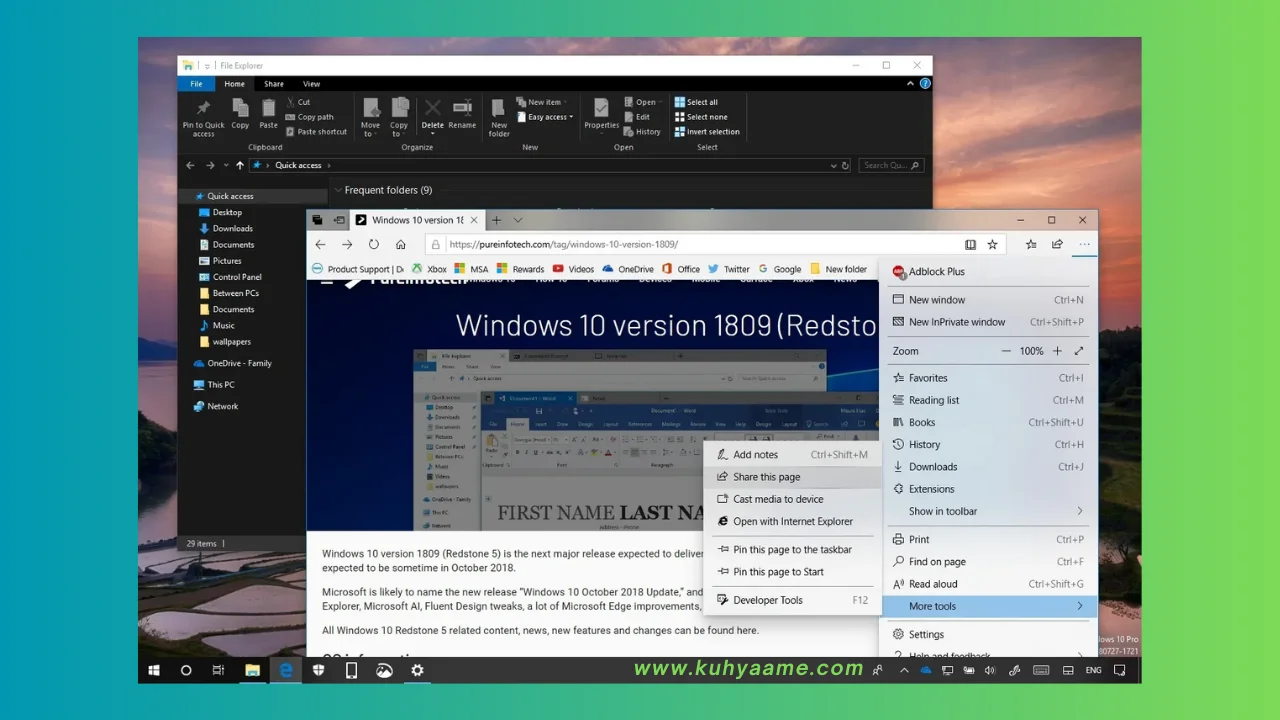Screen dimensions: 1280x720
Task: Click the up arrow in File Explorer navigation
Action: click(239, 165)
